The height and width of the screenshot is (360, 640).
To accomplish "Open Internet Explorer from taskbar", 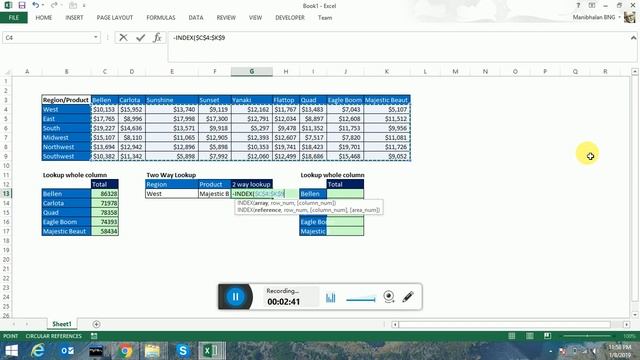I will [x=38, y=351].
